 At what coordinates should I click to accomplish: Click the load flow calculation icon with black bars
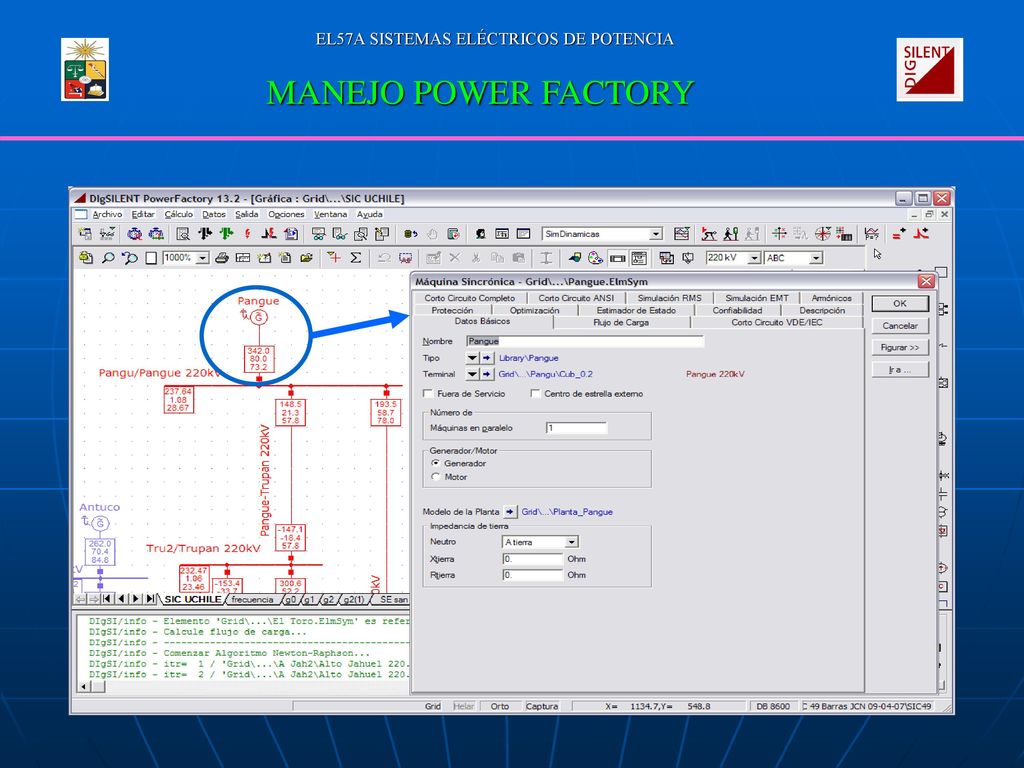[x=205, y=234]
